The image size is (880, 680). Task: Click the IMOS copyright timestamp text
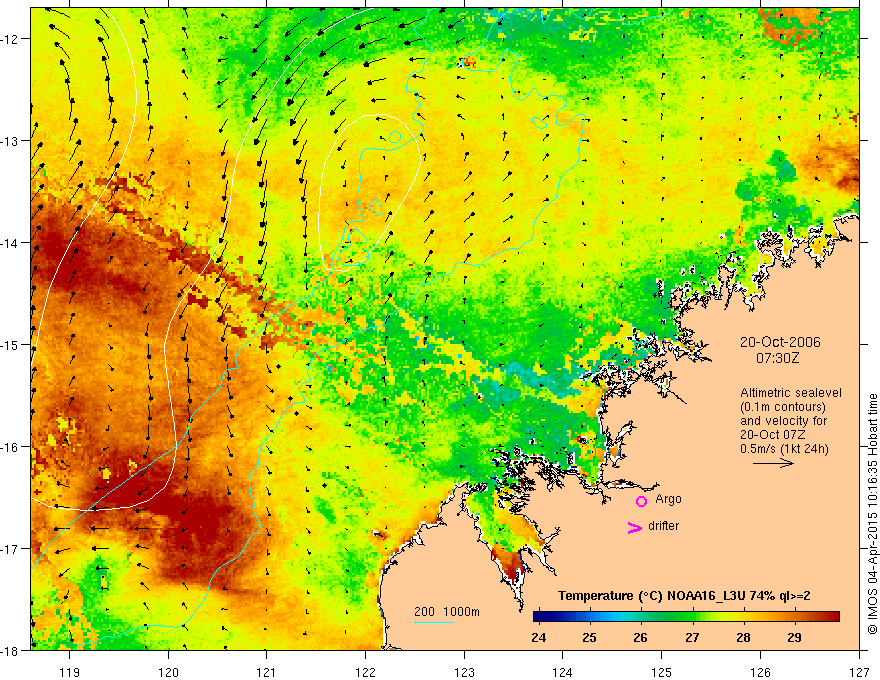click(x=872, y=514)
